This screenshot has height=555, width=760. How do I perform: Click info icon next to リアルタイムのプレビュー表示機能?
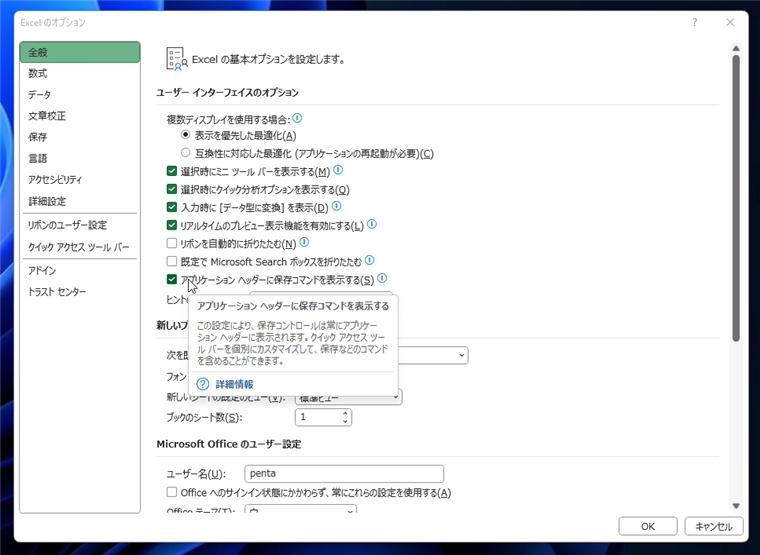[x=372, y=224]
